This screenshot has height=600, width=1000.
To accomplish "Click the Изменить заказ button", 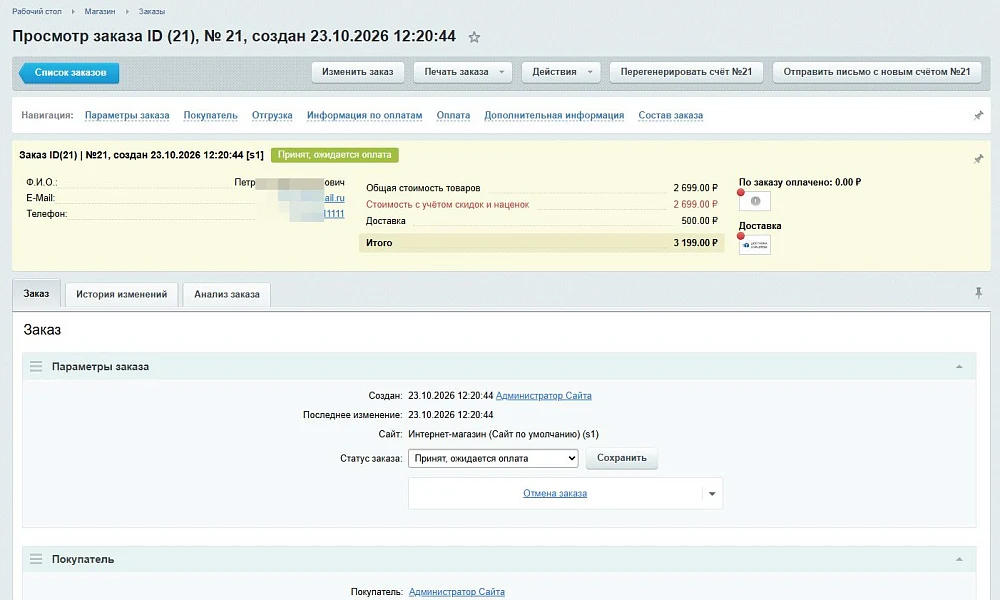I will 357,72.
